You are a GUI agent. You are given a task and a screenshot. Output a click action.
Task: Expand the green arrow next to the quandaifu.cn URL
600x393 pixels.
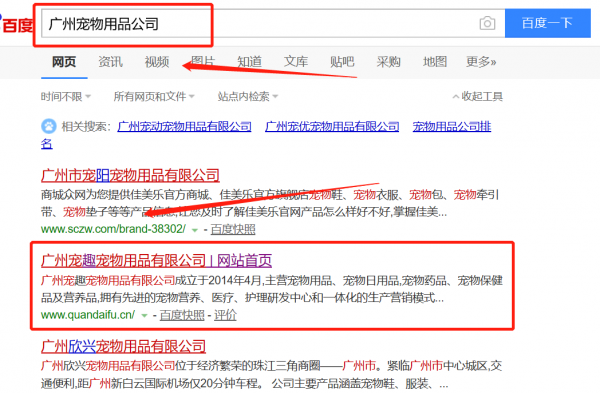144,316
